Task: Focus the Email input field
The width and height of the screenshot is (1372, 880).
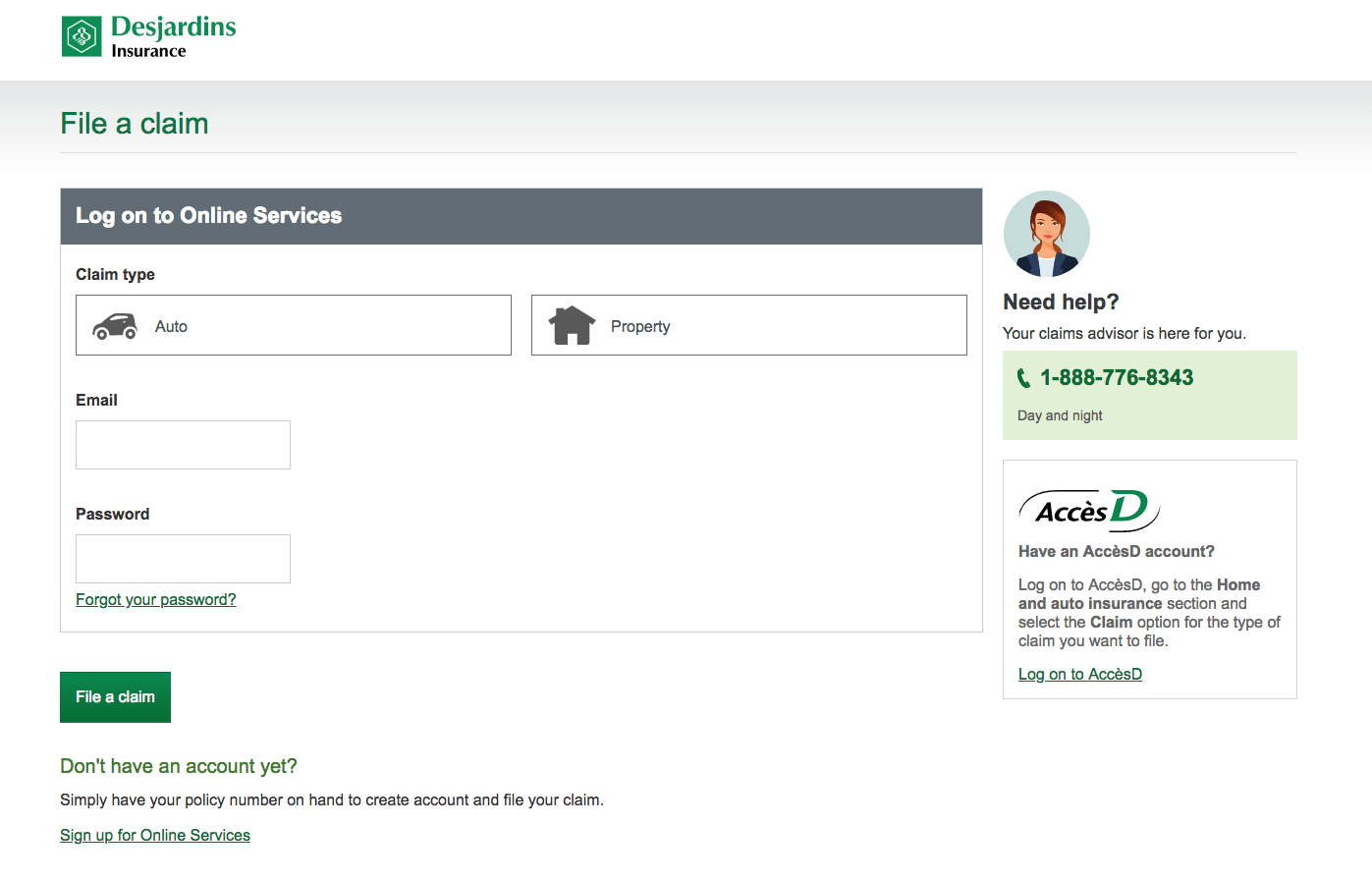Action: 183,445
